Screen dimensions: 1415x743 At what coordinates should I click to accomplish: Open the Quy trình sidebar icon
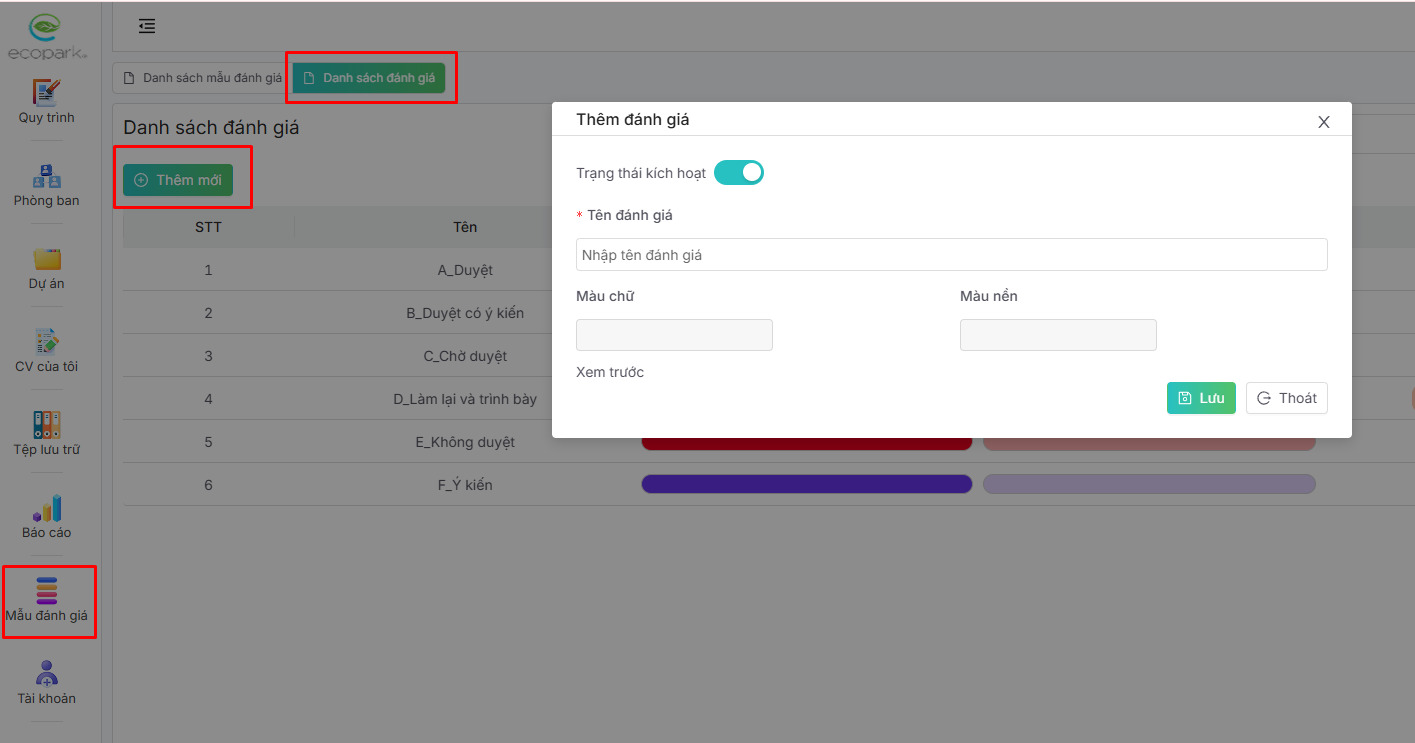point(47,94)
